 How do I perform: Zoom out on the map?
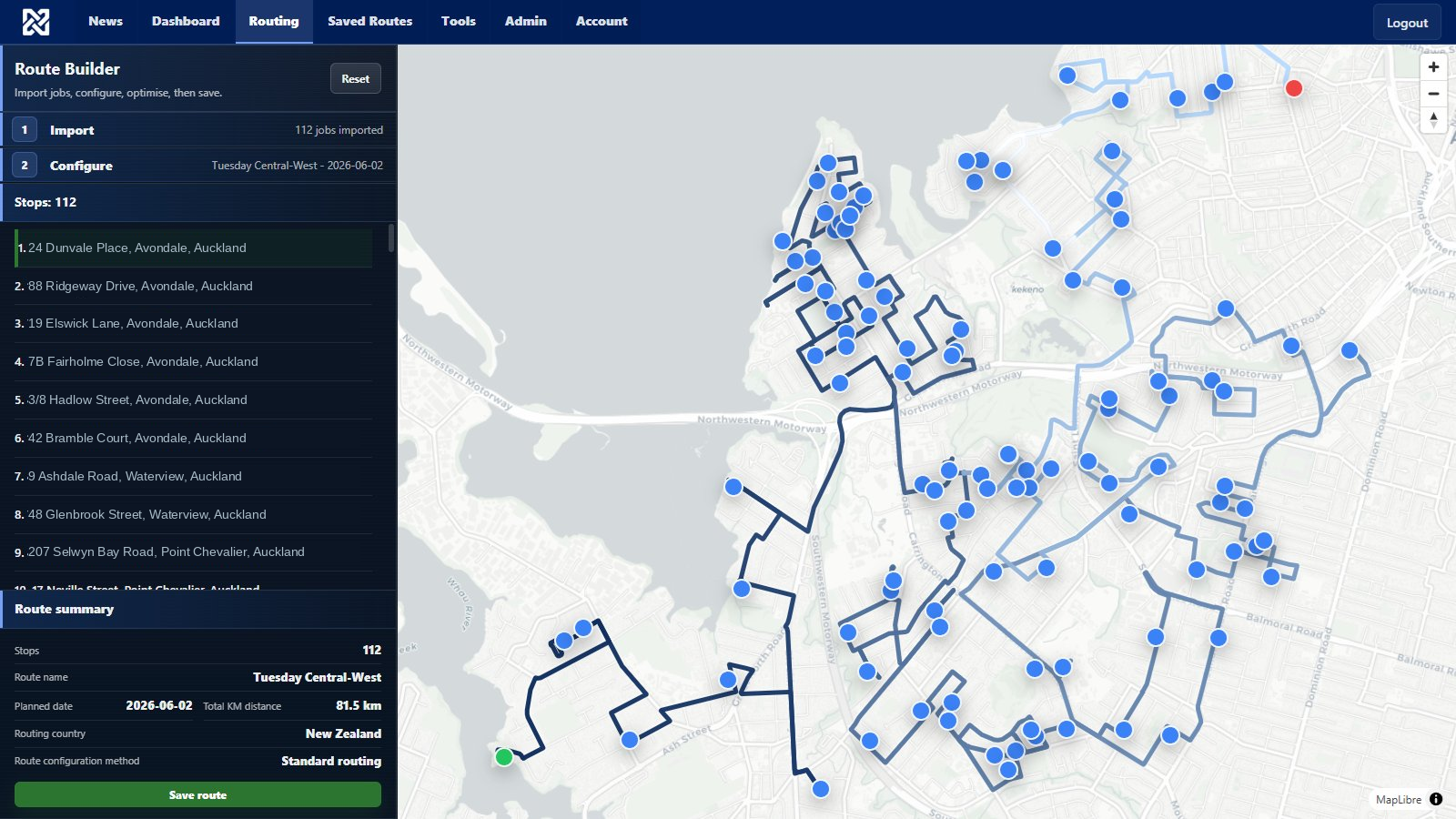click(x=1433, y=94)
